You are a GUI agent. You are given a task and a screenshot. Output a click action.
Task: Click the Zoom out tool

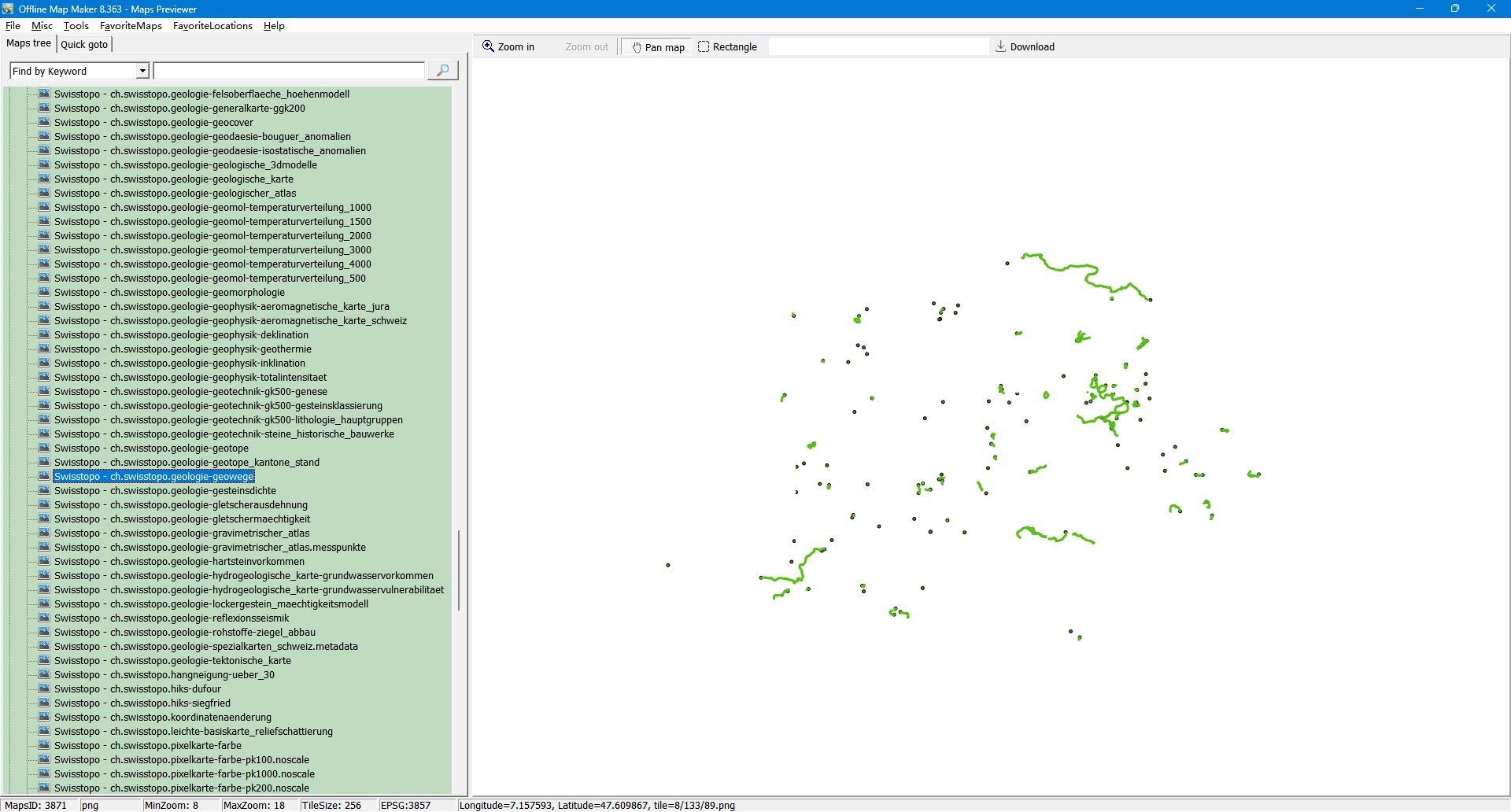tap(586, 47)
